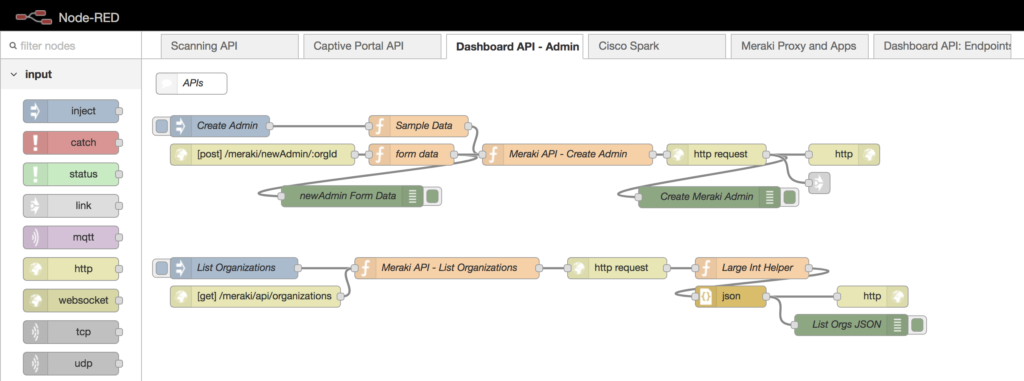This screenshot has height=381, width=1024.
Task: Select the form data function node
Action: 412,155
